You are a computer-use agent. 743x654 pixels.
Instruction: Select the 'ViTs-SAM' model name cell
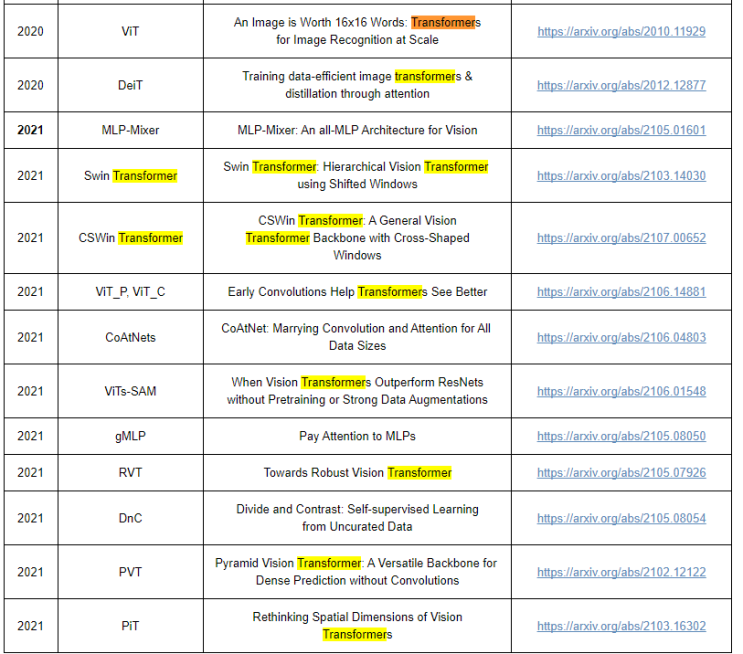[x=130, y=391]
